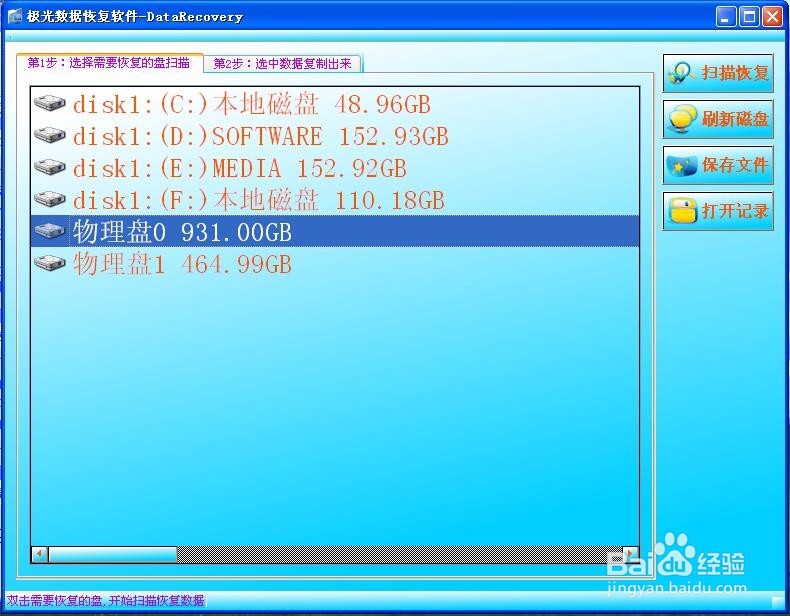Select disk1:(D:)SOFTWARE 152.93GB row

335,136
